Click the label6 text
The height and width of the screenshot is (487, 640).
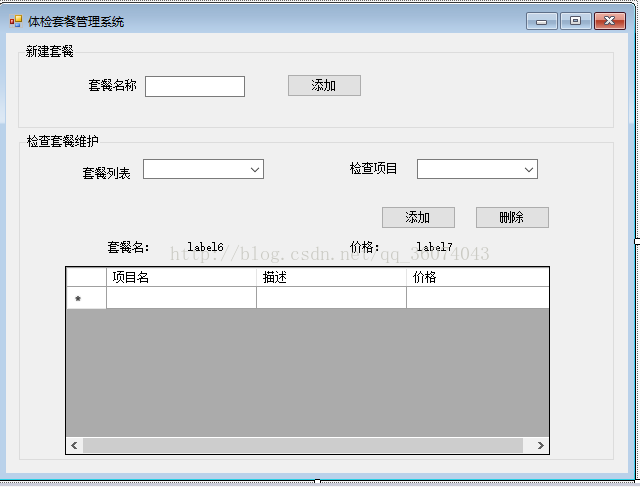point(205,247)
